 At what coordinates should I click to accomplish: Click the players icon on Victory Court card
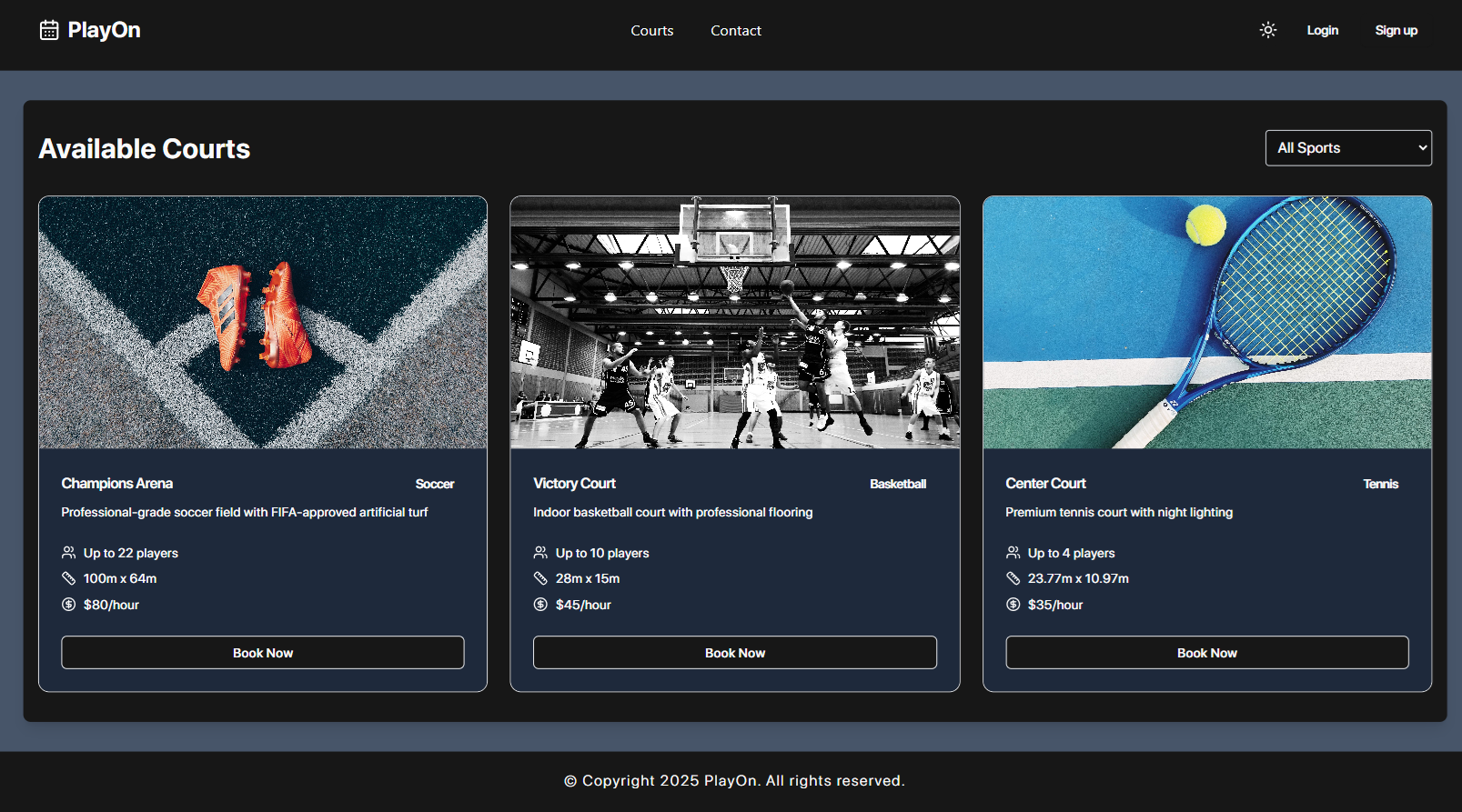point(540,553)
